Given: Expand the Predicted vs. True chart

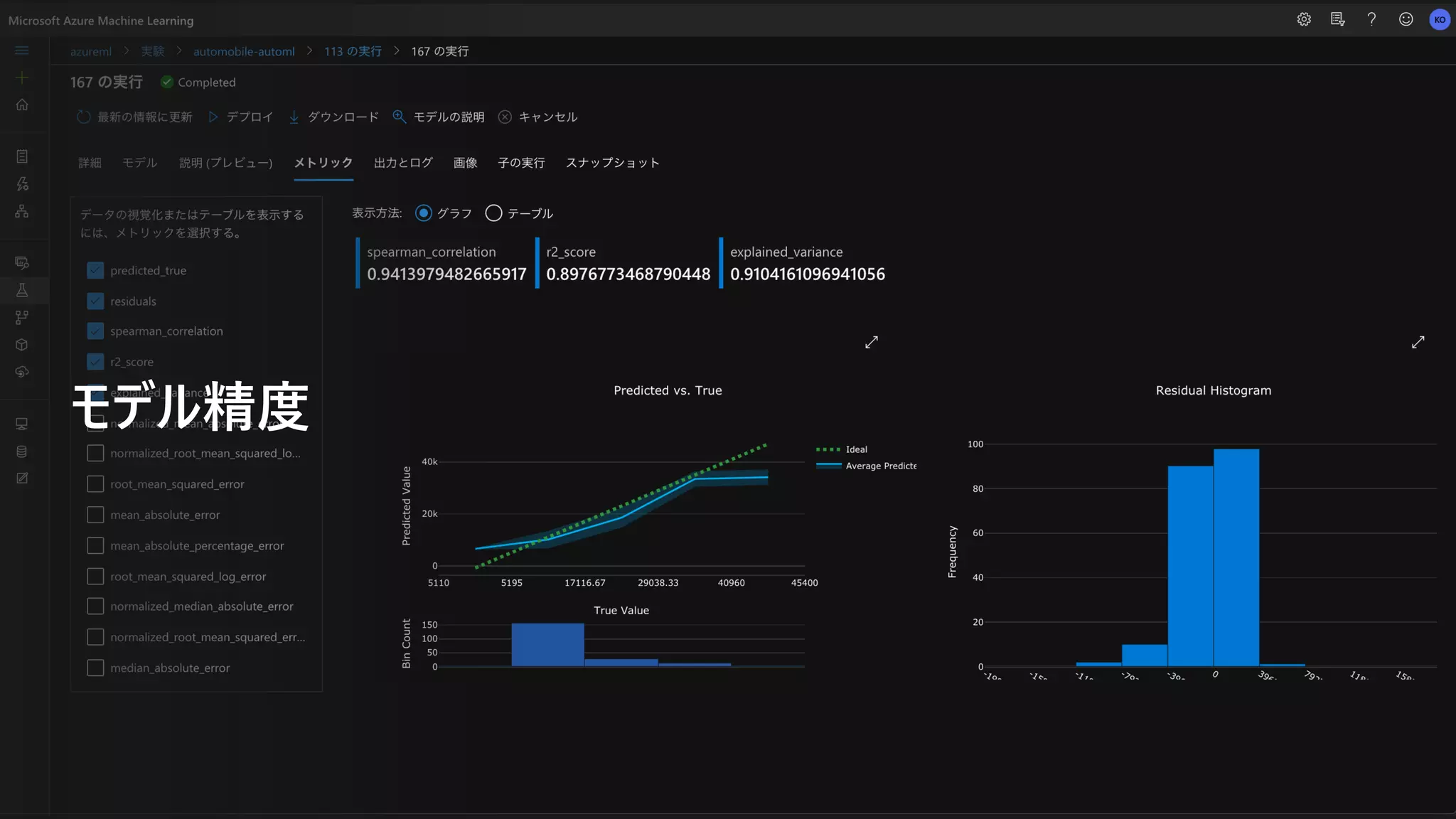Looking at the screenshot, I should tap(872, 343).
